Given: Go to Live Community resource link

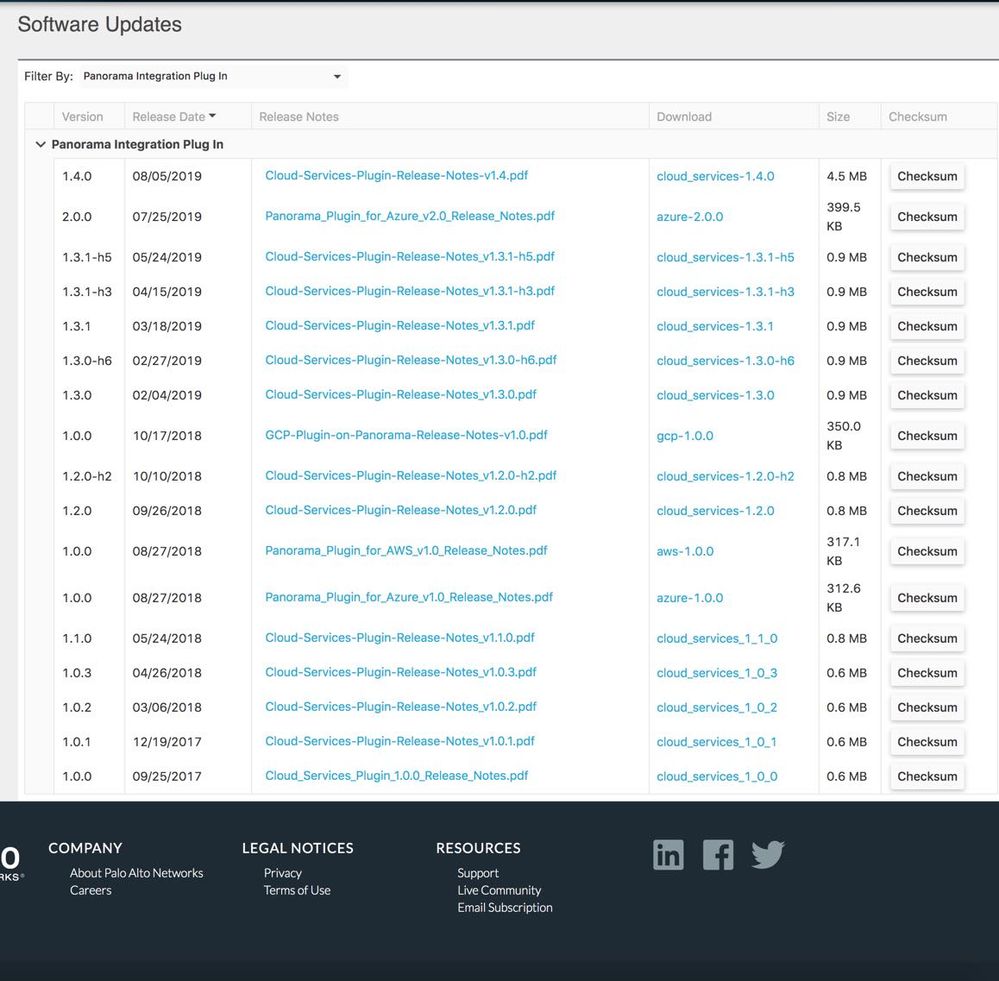Looking at the screenshot, I should point(499,890).
